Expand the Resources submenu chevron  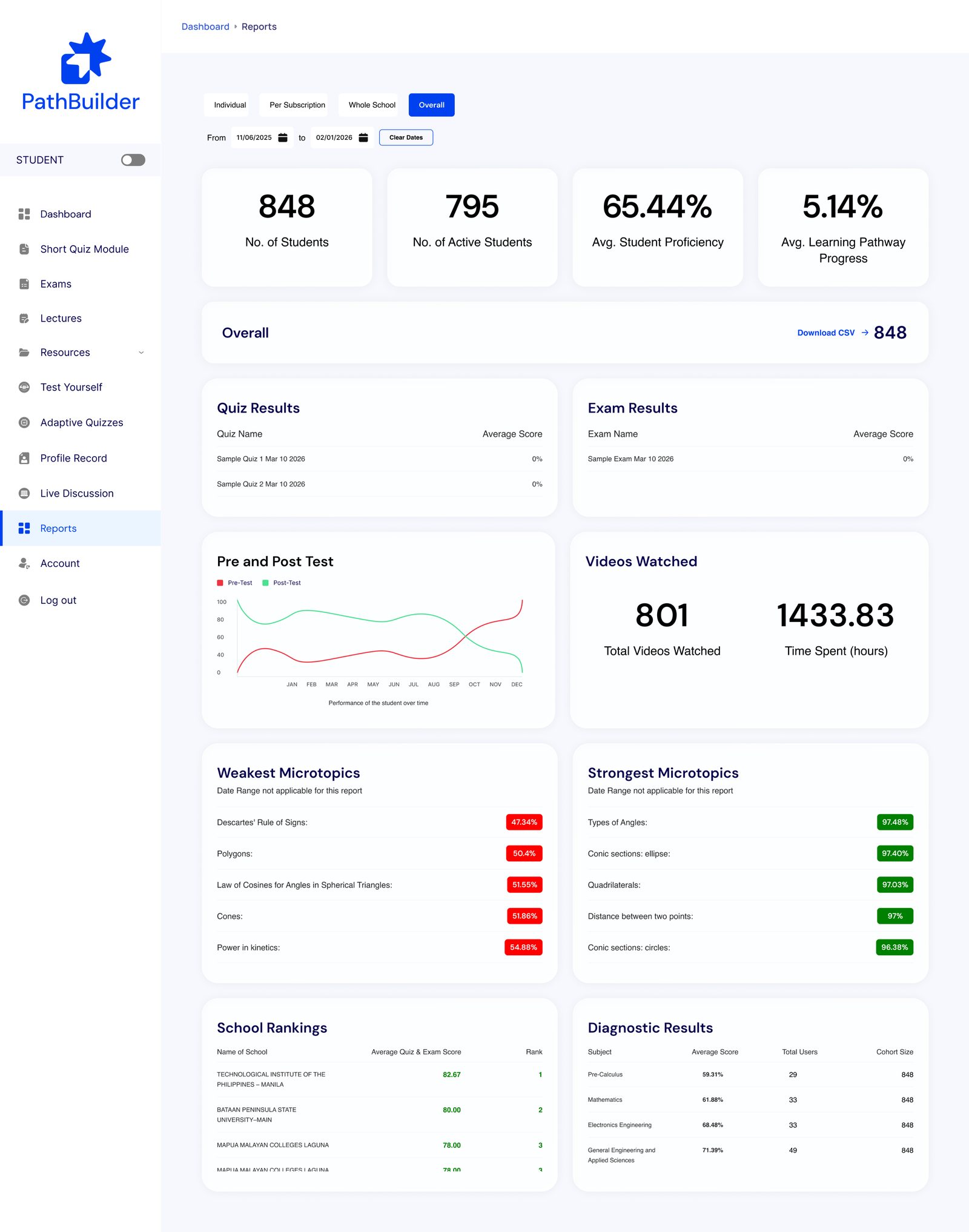click(141, 353)
